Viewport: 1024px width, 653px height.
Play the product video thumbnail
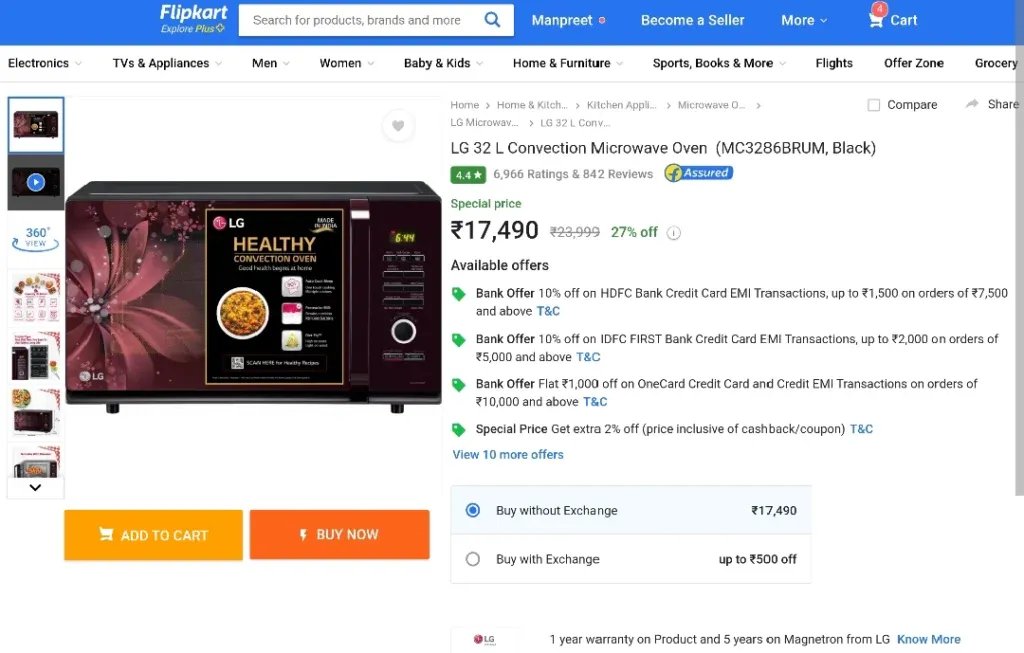[x=36, y=182]
